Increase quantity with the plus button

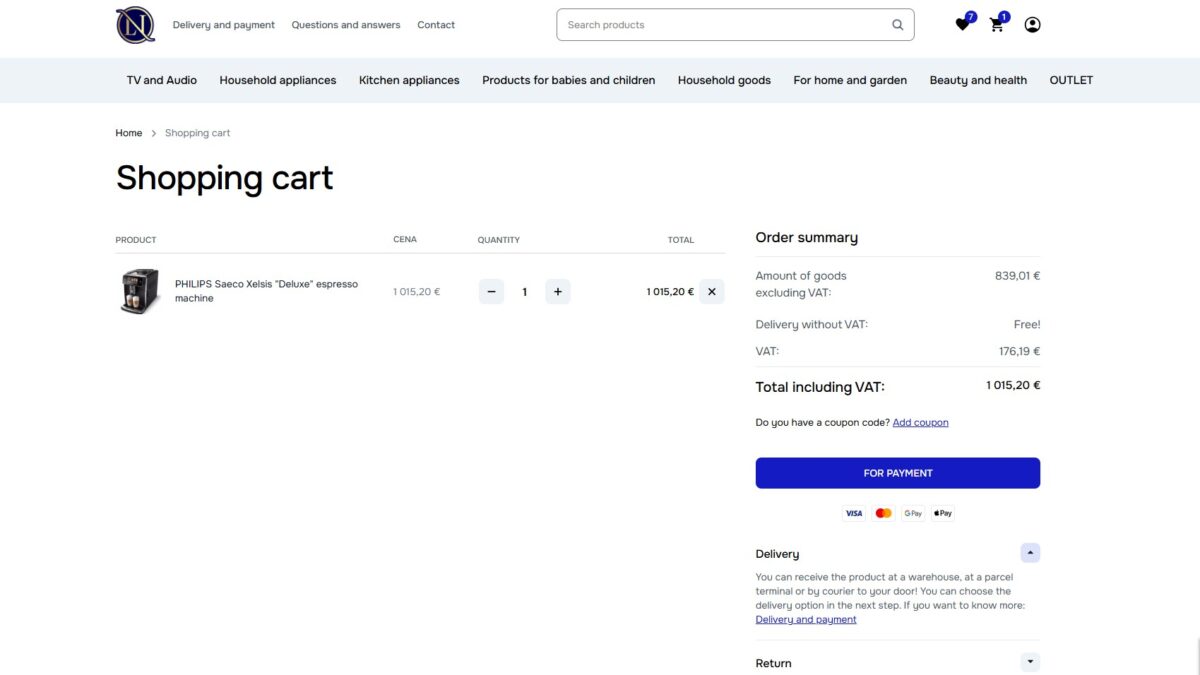(558, 292)
